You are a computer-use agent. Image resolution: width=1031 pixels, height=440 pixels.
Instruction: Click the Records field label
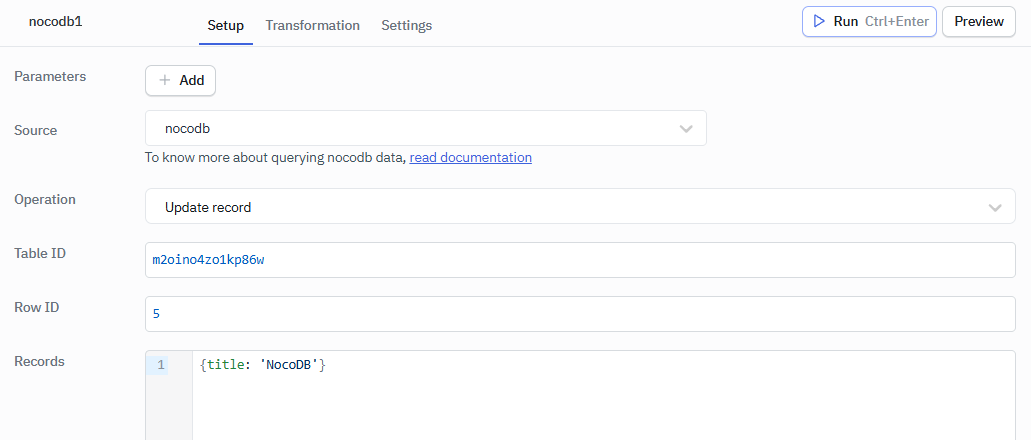click(39, 361)
